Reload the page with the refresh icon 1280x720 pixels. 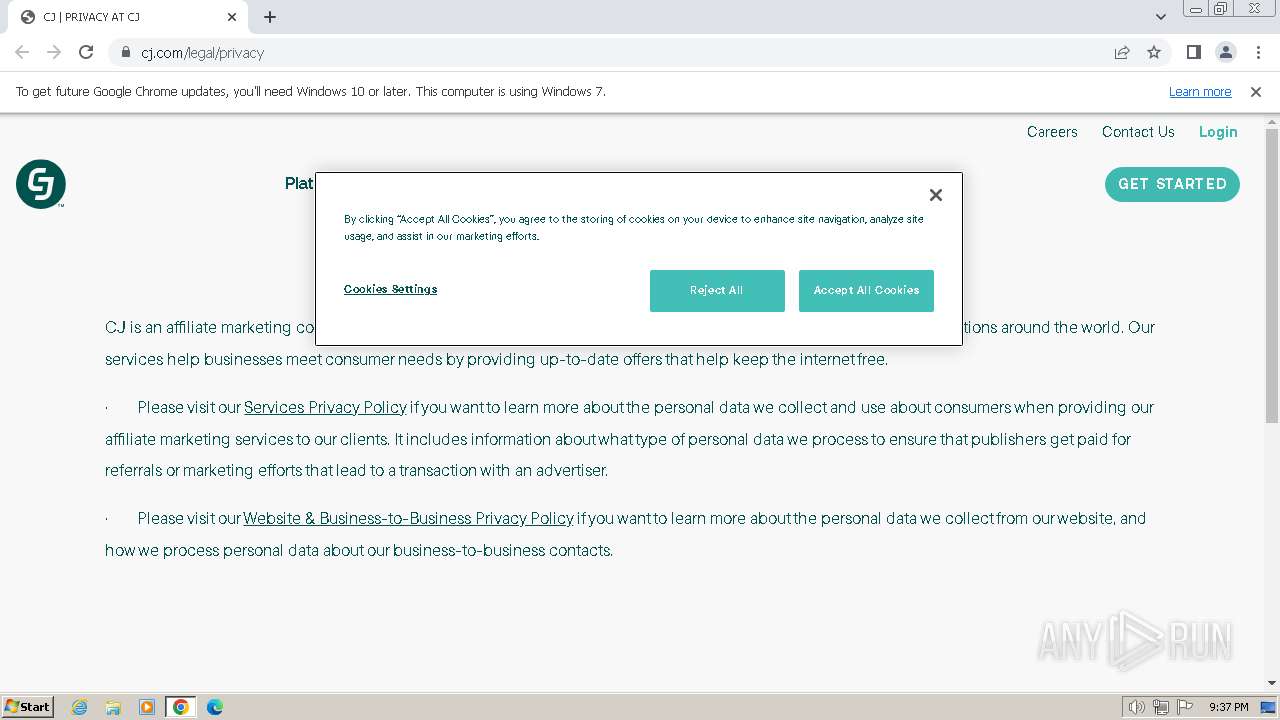(86, 52)
